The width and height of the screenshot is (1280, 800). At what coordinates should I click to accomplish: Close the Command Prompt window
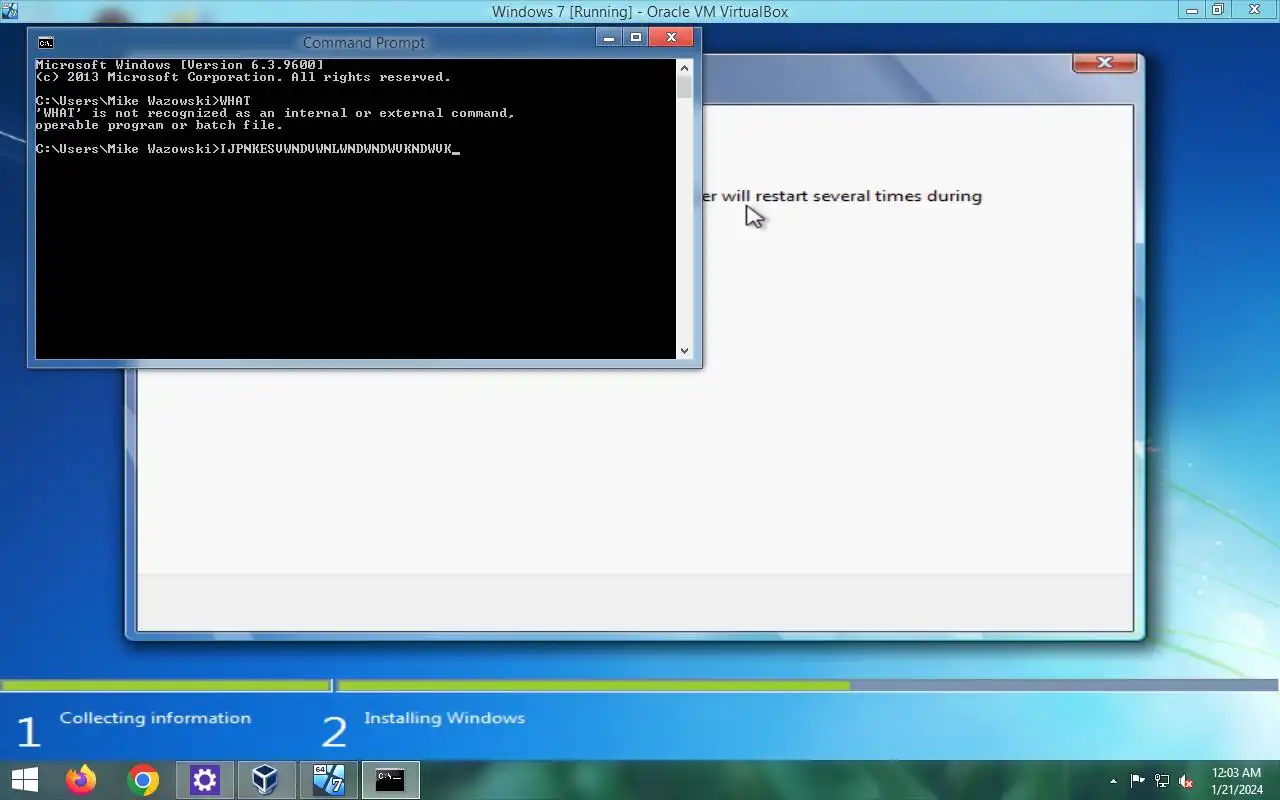(671, 38)
